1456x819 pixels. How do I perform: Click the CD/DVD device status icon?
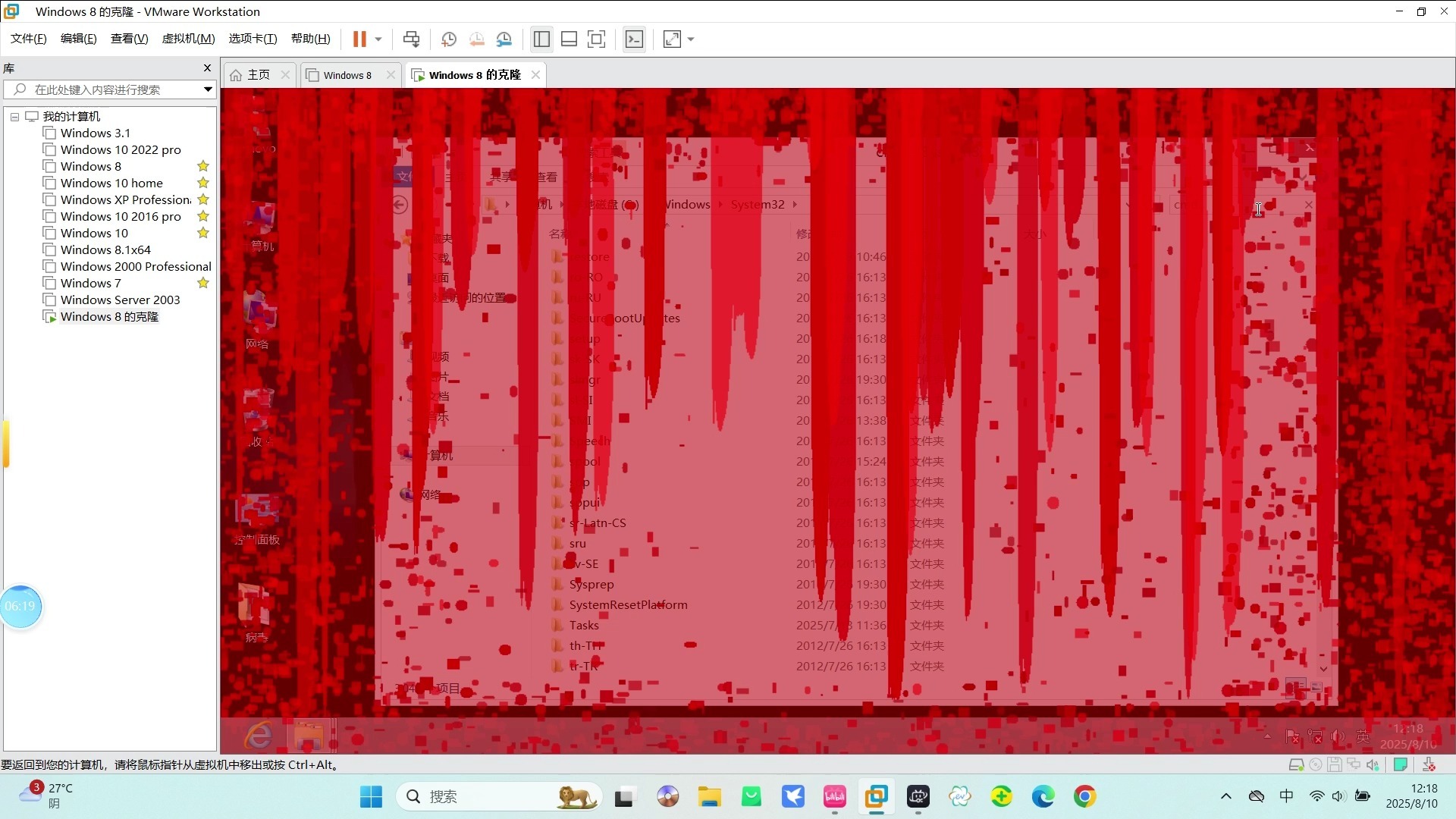click(1316, 764)
